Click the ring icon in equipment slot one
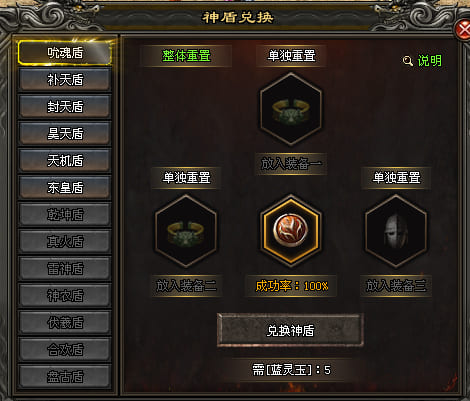This screenshot has width=470, height=401. pyautogui.click(x=291, y=110)
